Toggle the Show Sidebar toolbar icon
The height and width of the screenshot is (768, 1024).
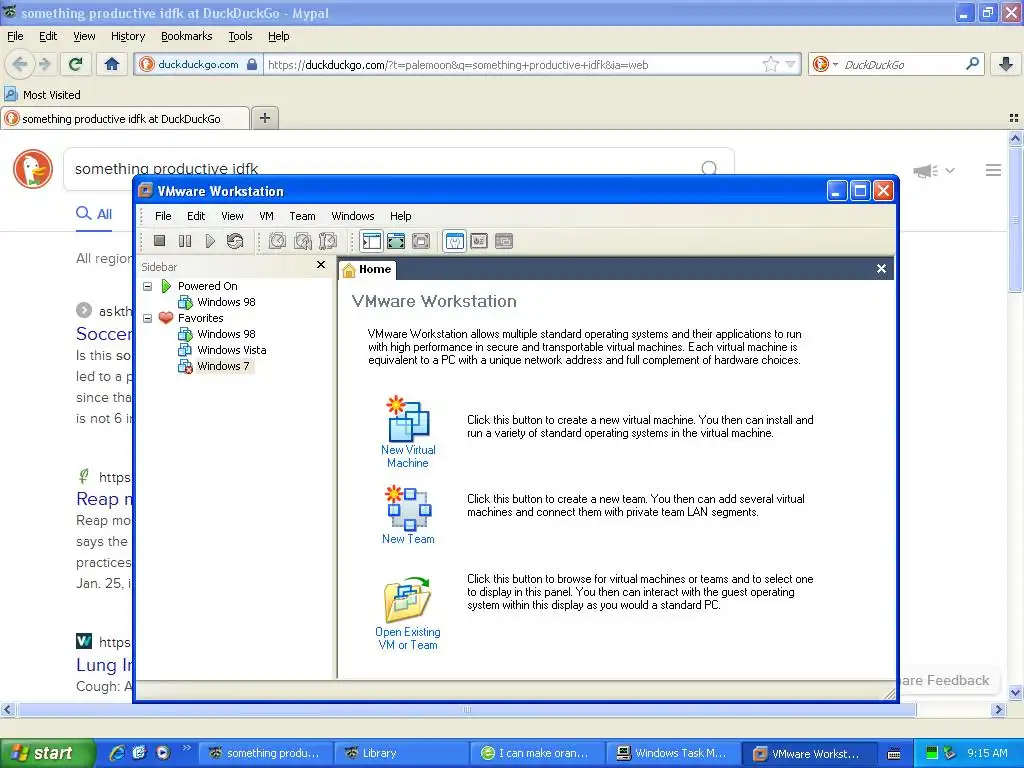[x=372, y=241]
